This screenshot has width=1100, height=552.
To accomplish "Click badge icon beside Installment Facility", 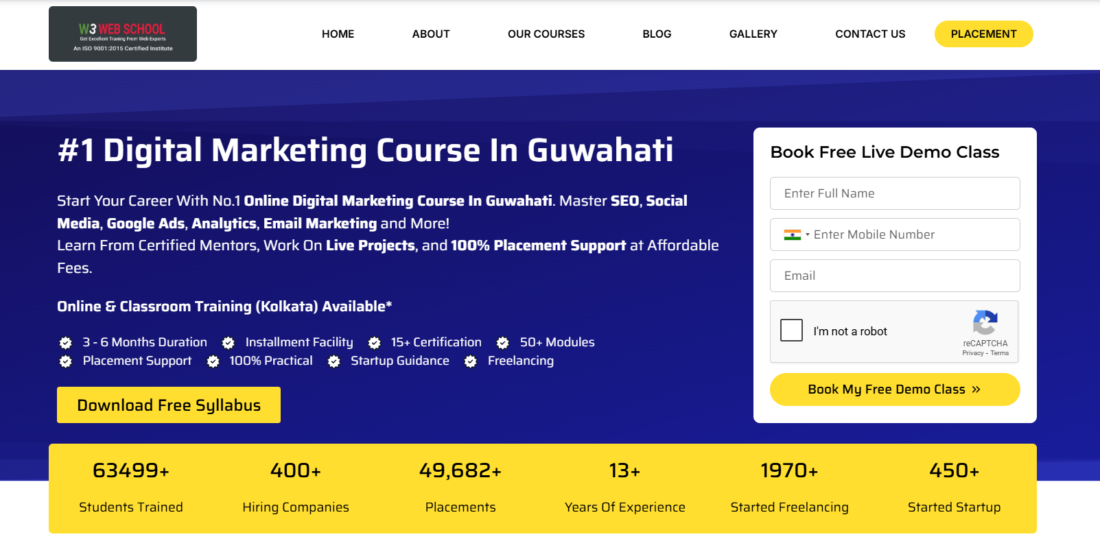I will [228, 343].
